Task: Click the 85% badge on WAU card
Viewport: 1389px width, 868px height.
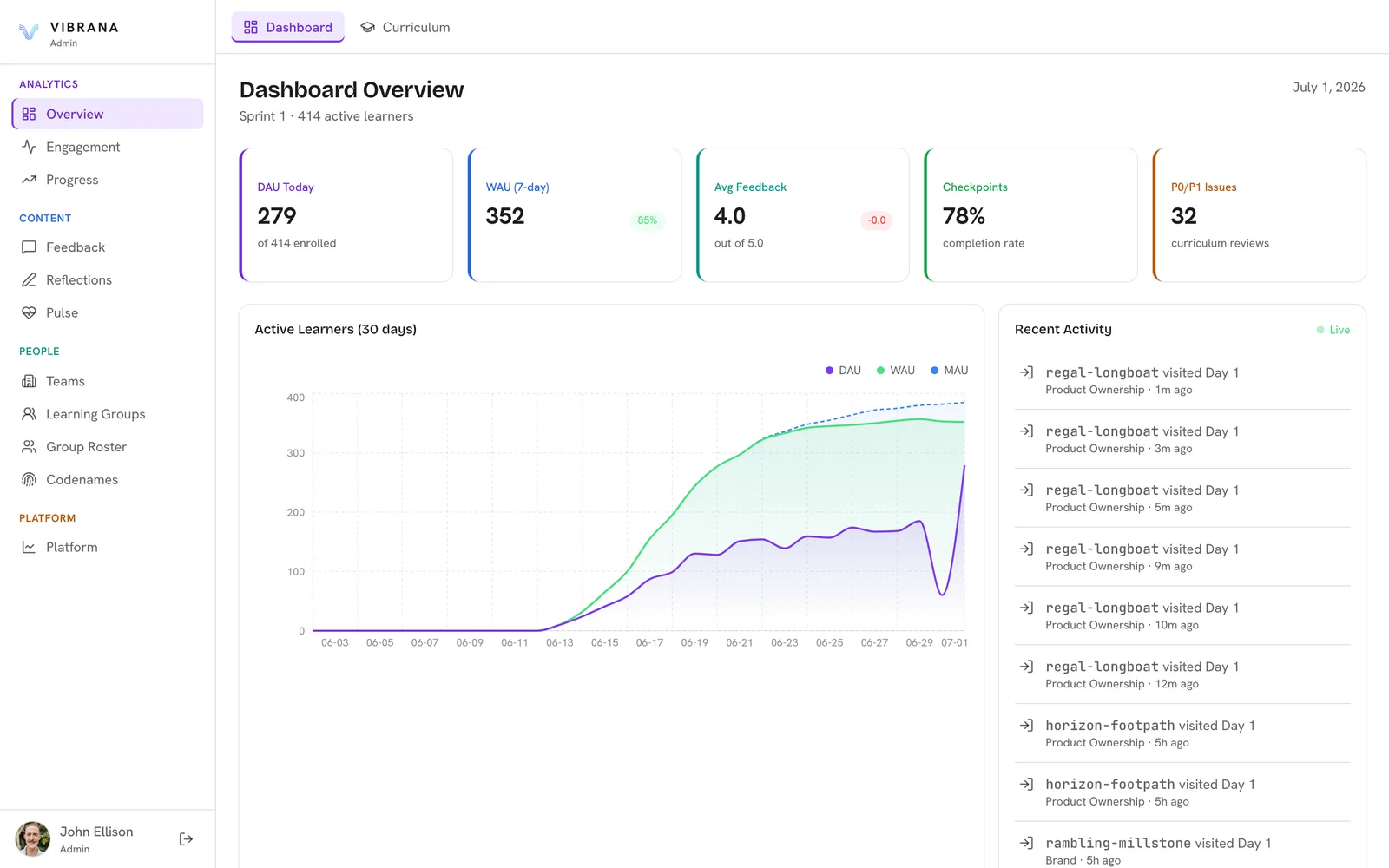Action: point(648,220)
